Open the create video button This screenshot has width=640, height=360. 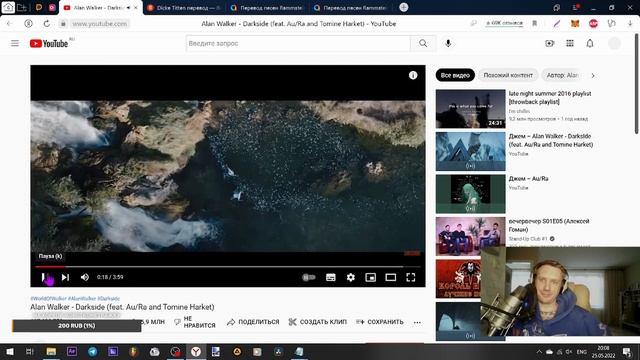click(550, 43)
